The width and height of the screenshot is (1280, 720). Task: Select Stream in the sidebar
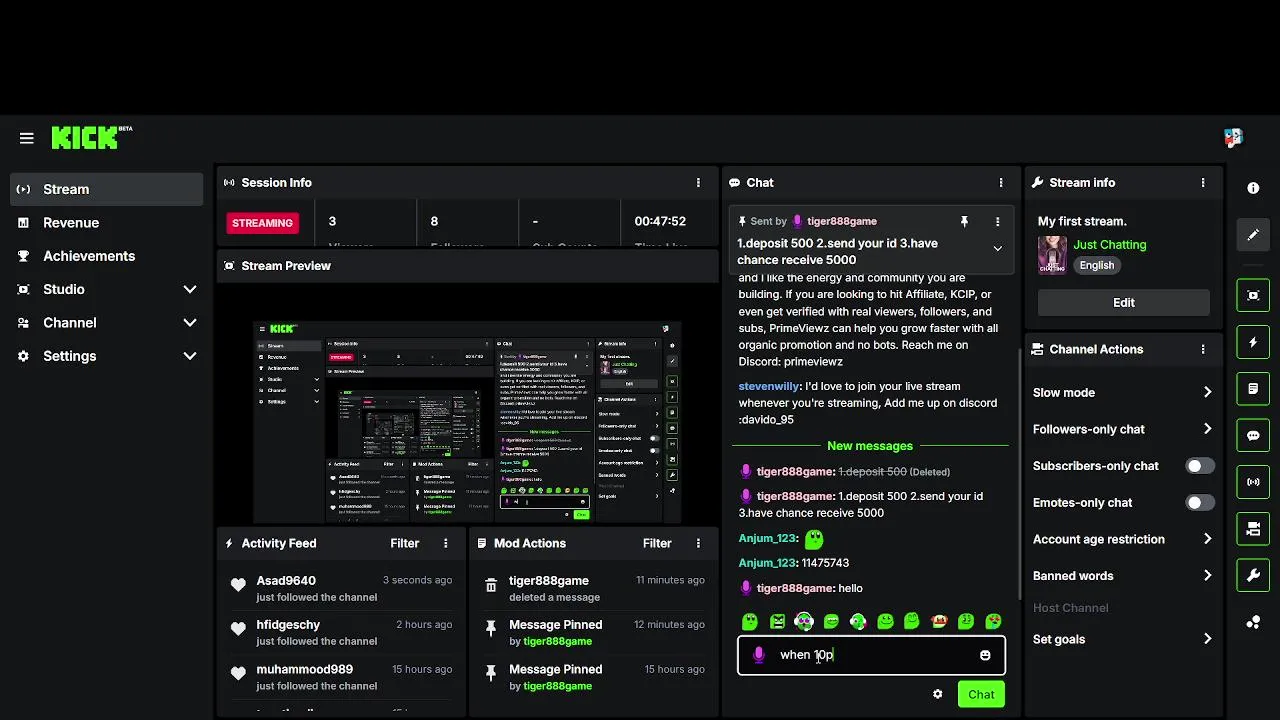[x=106, y=189]
